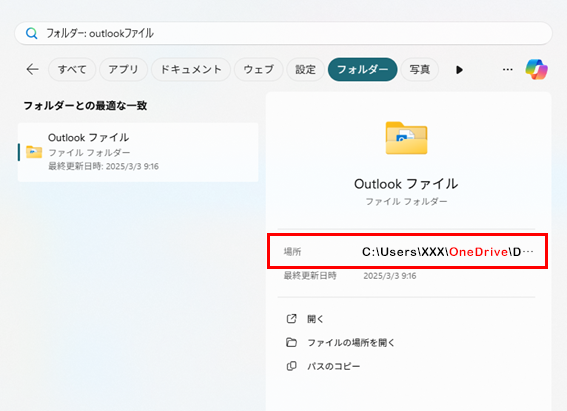The image size is (567, 411).
Task: Switch to the ウェブ tab
Action: click(x=259, y=69)
